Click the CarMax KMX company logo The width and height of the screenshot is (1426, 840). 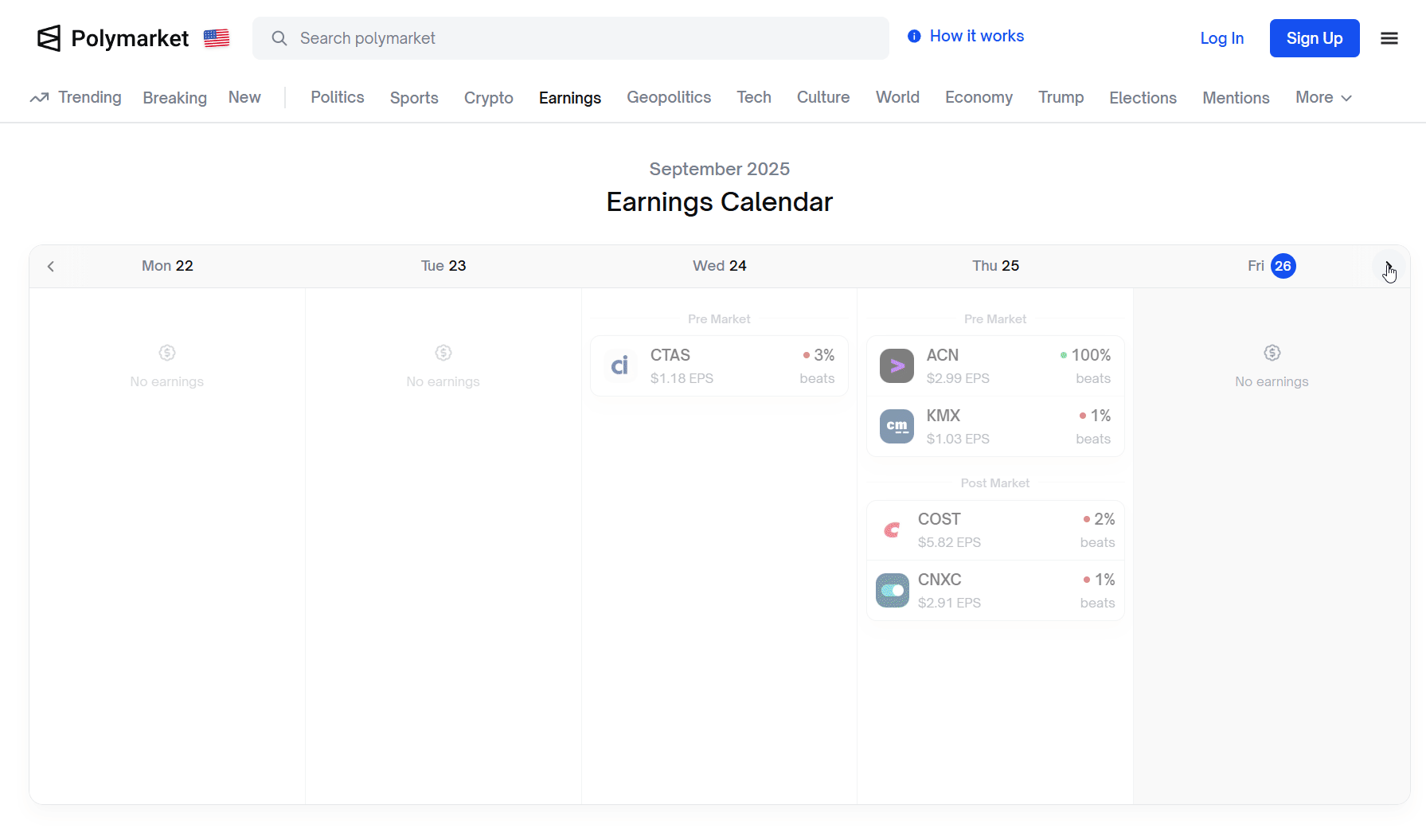tap(897, 426)
